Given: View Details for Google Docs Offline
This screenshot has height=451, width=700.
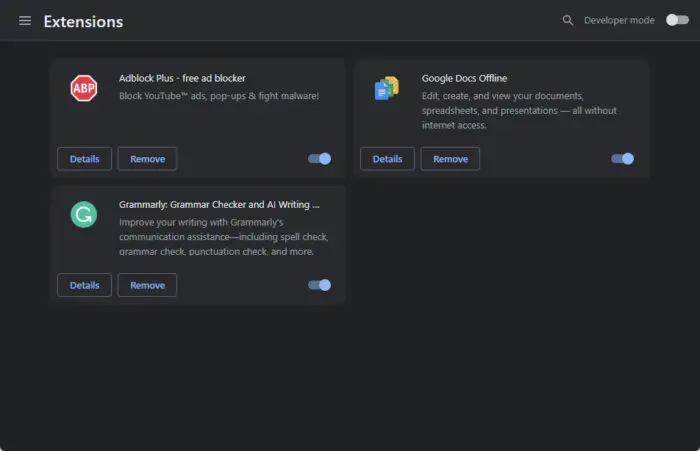Looking at the screenshot, I should click(387, 159).
